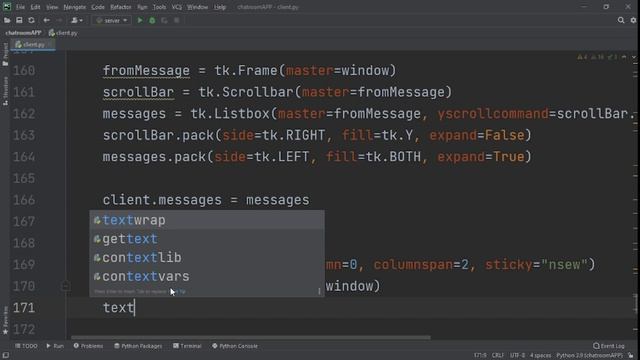Change '4 spaces' indent setting
Image resolution: width=640 pixels, height=360 pixels.
[x=540, y=356]
